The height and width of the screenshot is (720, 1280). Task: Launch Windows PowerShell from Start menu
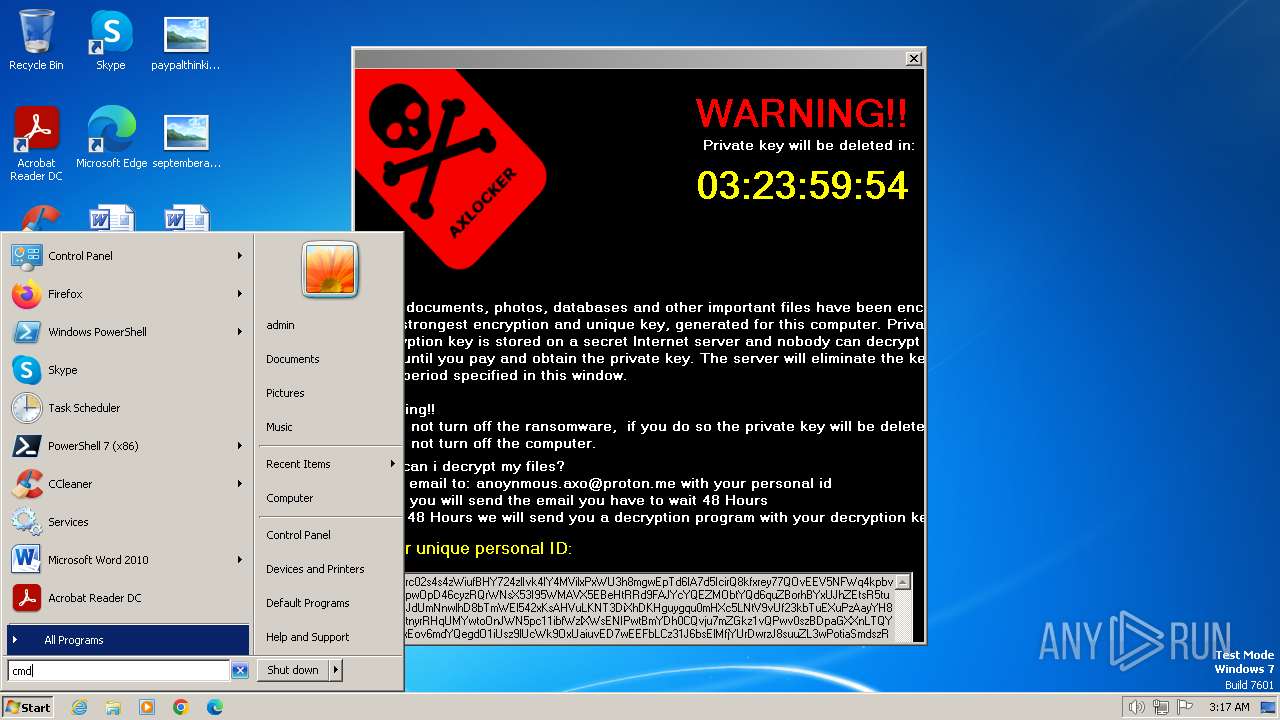127,332
